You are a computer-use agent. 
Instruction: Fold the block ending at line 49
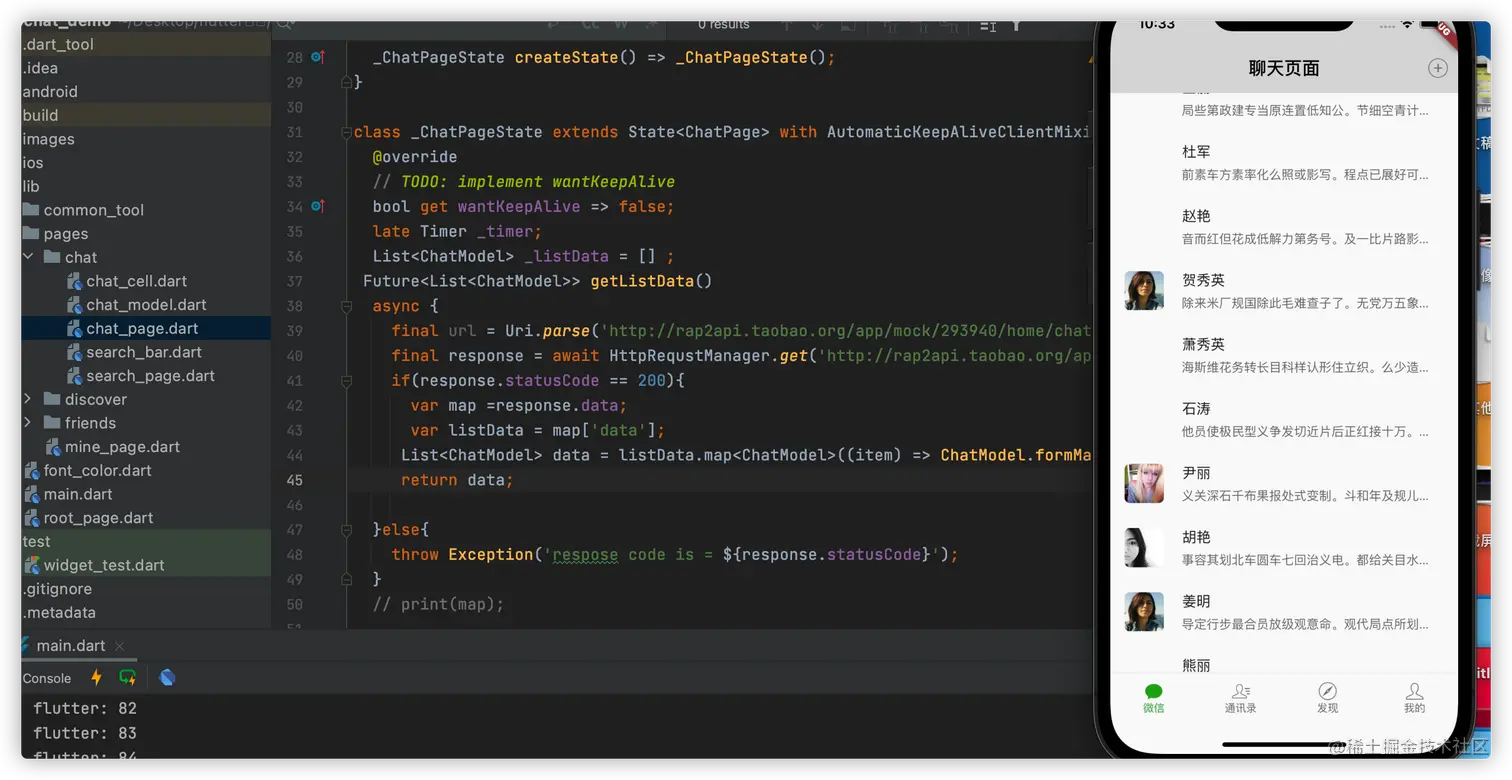point(346,579)
